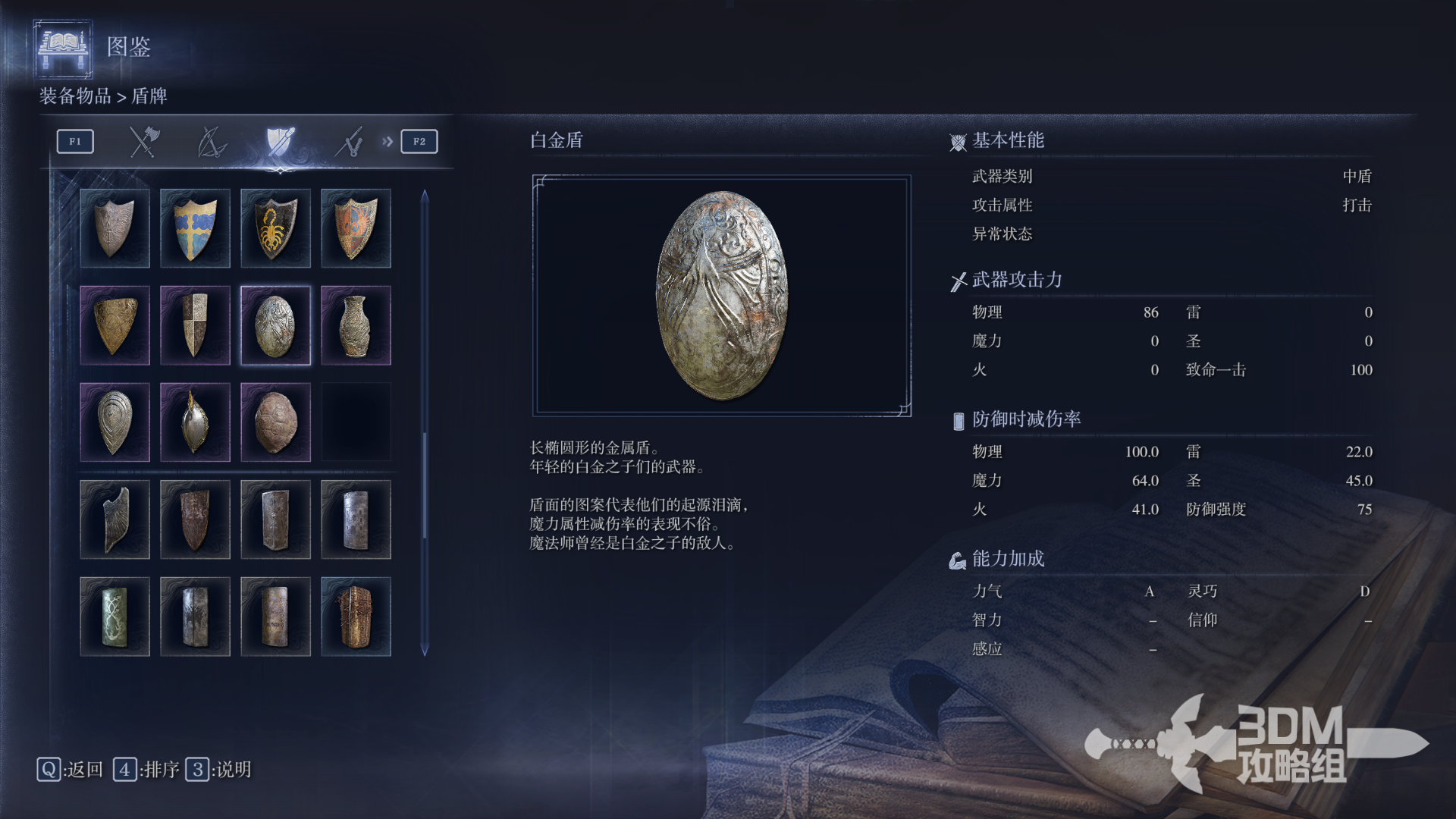Click the double-chevron next category arrow
Image resolution: width=1456 pixels, height=819 pixels.
click(388, 142)
